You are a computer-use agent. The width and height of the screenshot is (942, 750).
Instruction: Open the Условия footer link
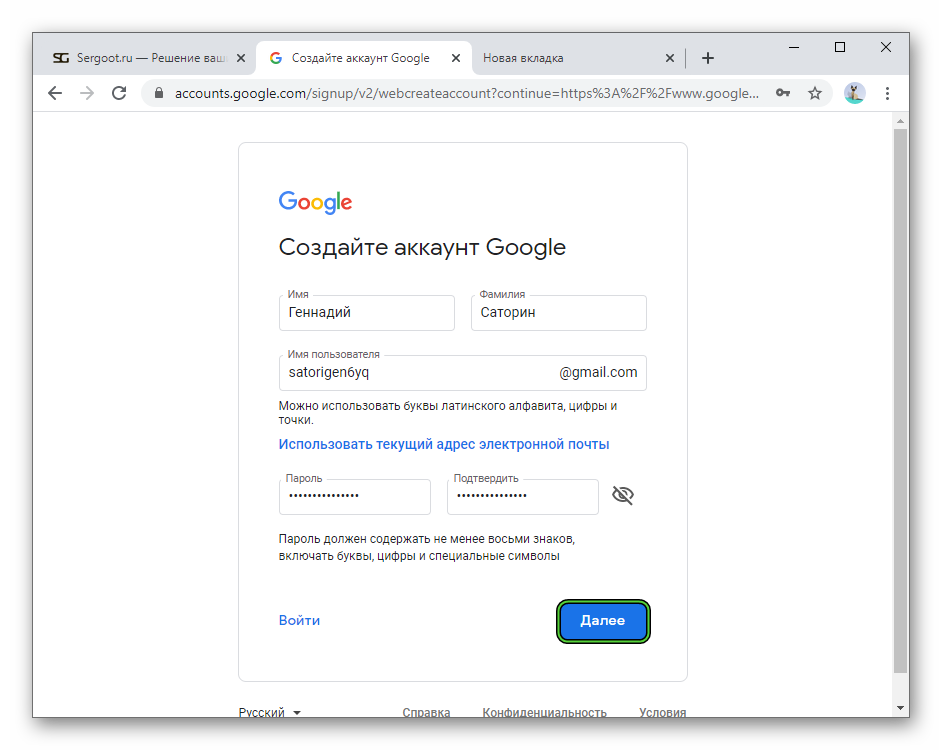click(663, 712)
